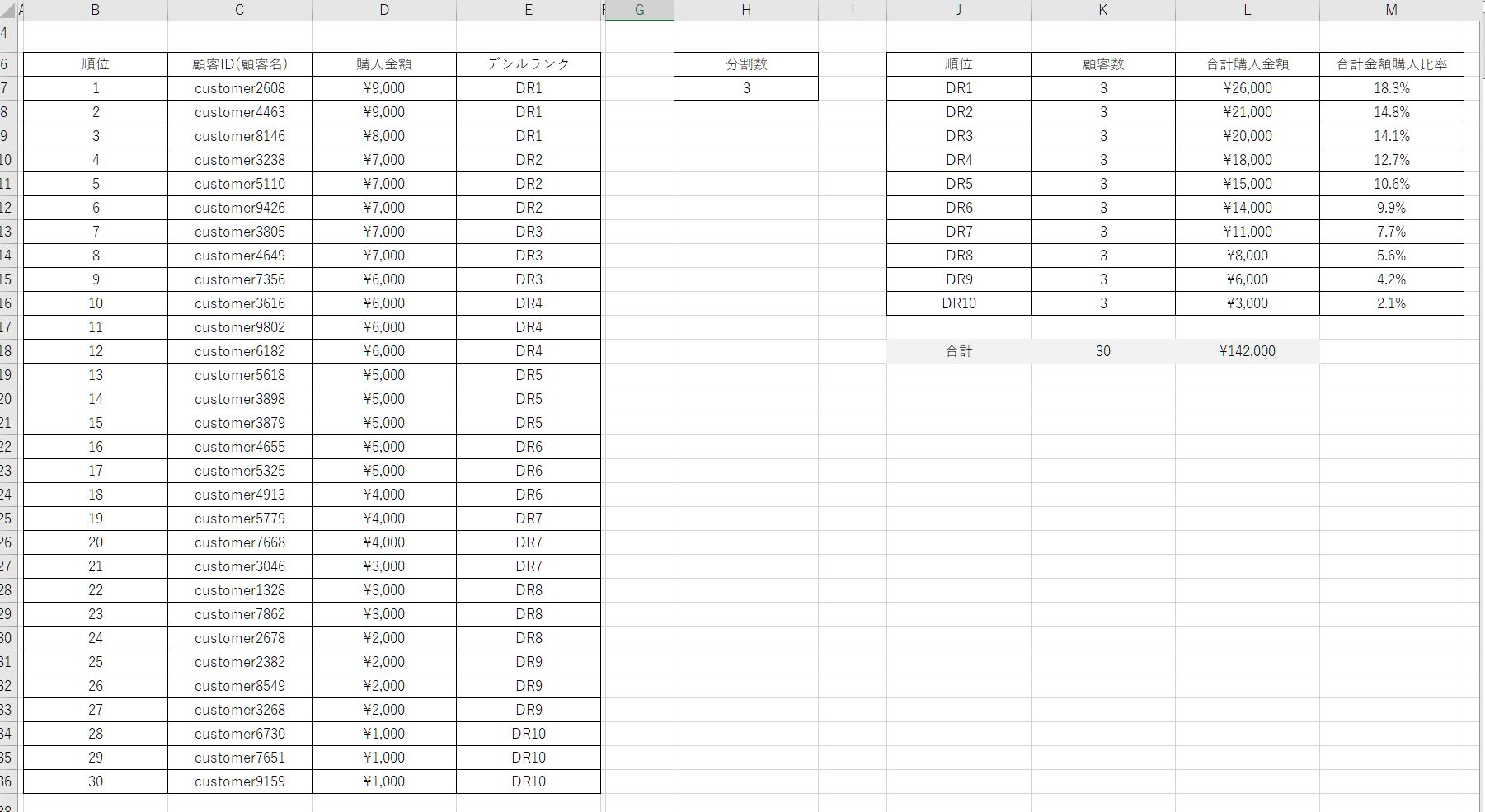This screenshot has width=1485, height=812.
Task: Select the 顧客数 header cell
Action: pos(1102,64)
